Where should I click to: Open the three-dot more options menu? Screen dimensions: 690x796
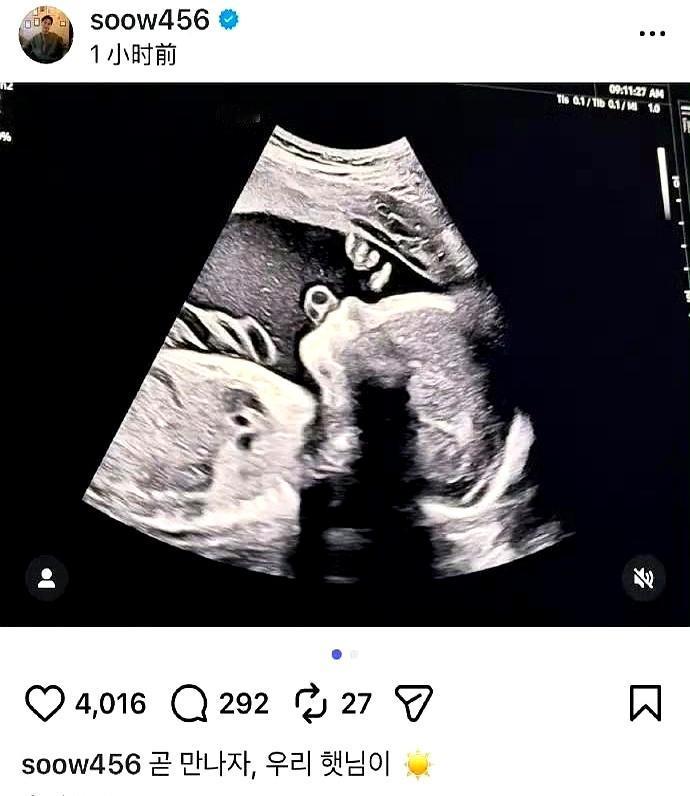652,34
